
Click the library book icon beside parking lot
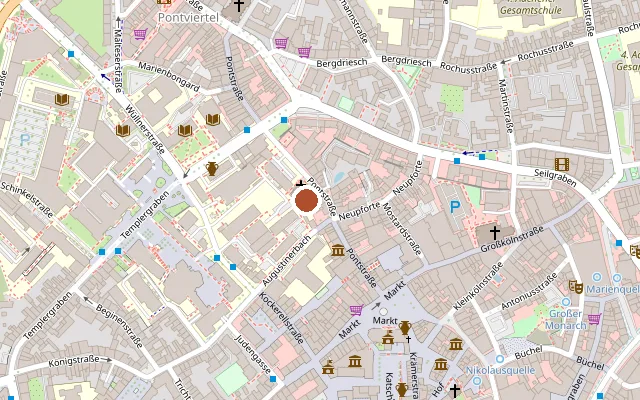coord(62,99)
